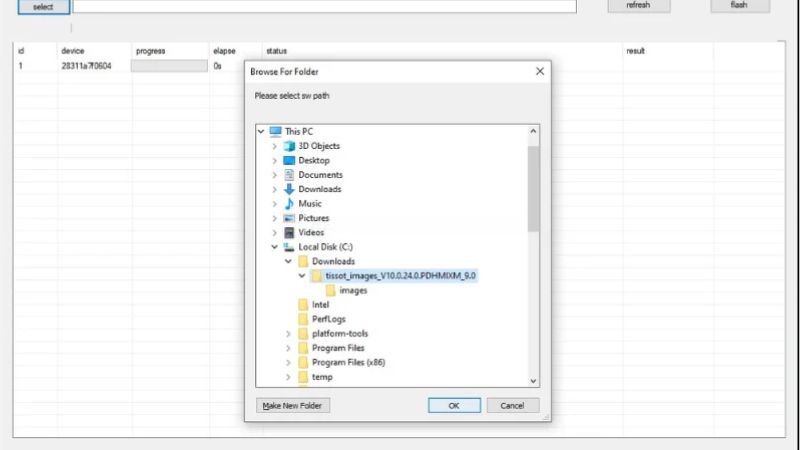This screenshot has width=800, height=450.
Task: Click the scroll down arrow in folder tree
Action: 533,381
